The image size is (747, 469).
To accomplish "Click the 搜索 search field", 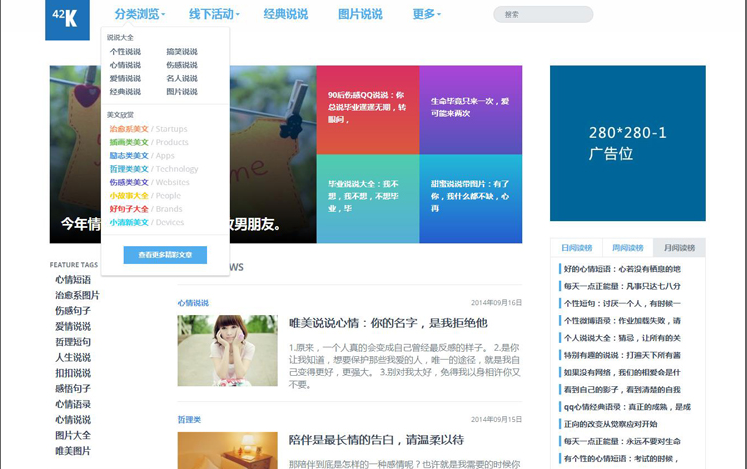I will 543,14.
